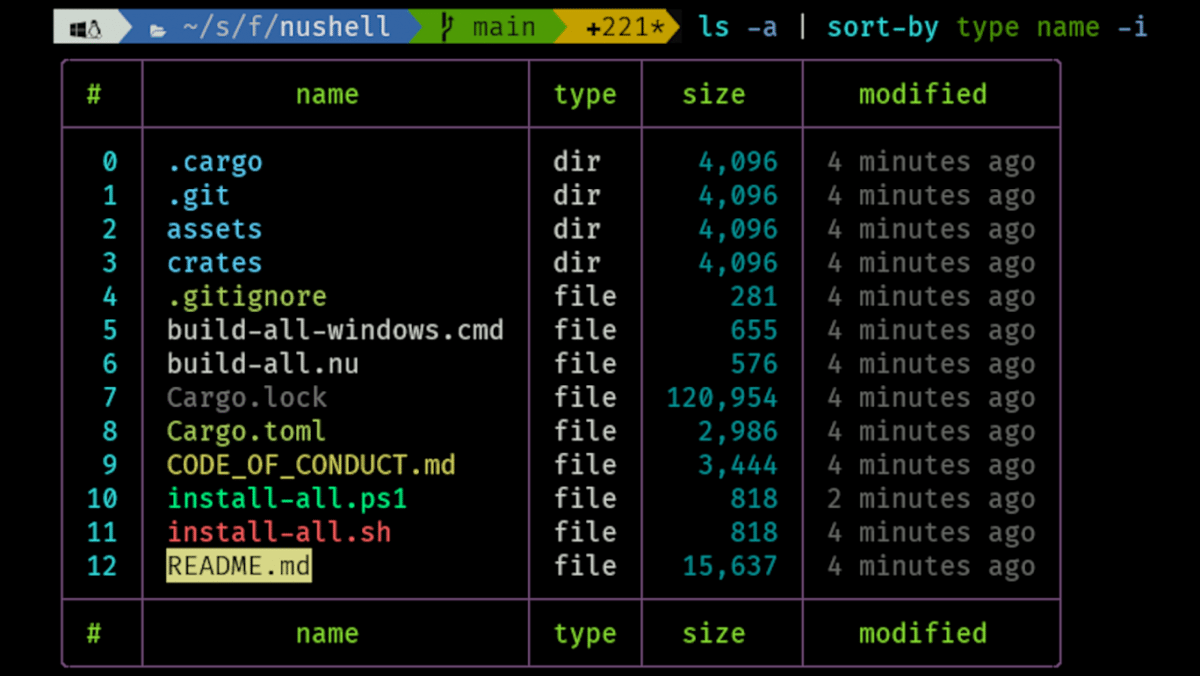Image resolution: width=1200 pixels, height=676 pixels.
Task: Click the +221* git changes segment
Action: pyautogui.click(x=625, y=28)
